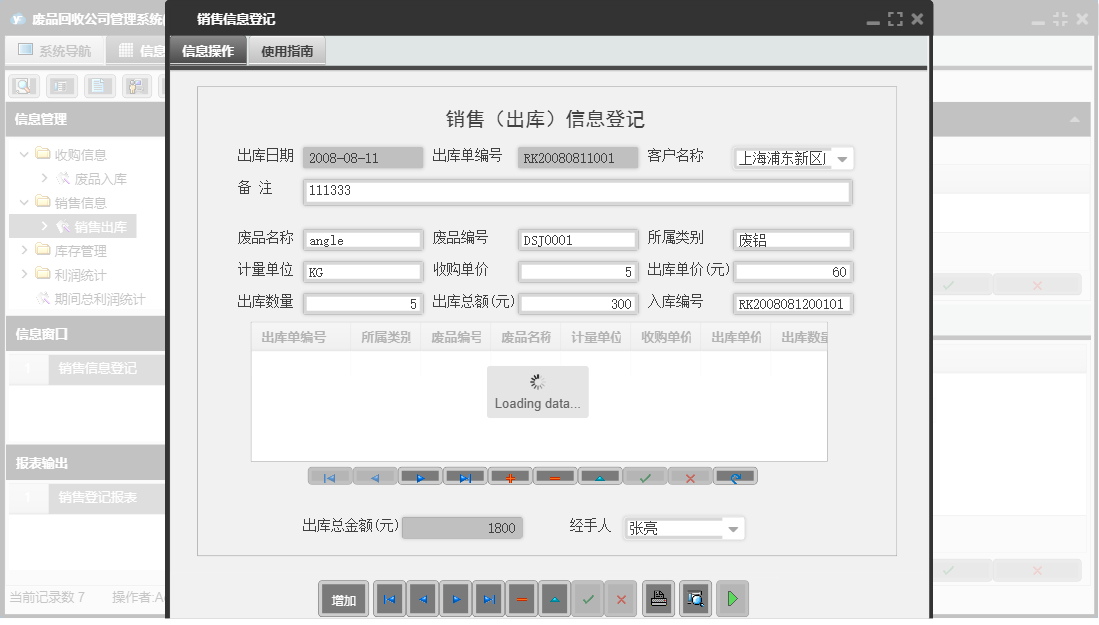Screen dimensions: 1099x625
Task: Click the edit record triangle icon
Action: (599, 477)
